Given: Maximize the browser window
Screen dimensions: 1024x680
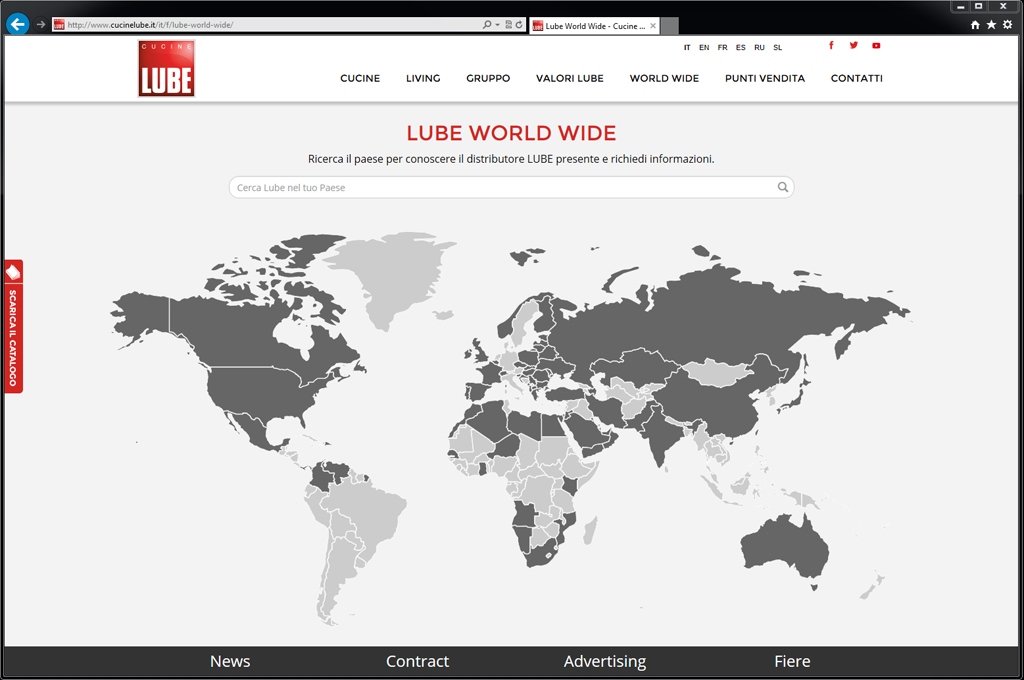Looking at the screenshot, I should (x=978, y=7).
